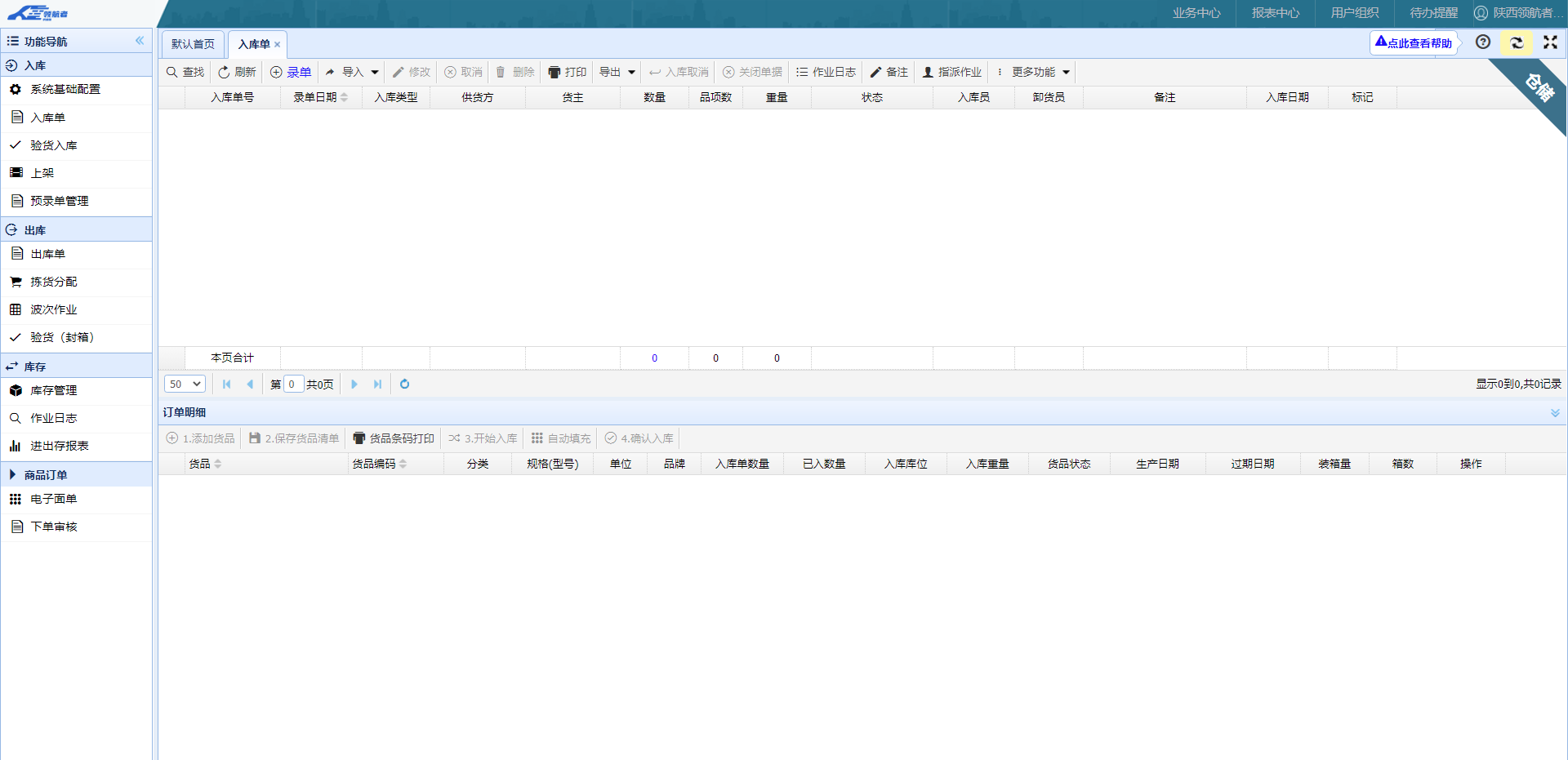This screenshot has width=1568, height=760.
Task: Expand the 更多功能 dropdown
Action: 1033,72
